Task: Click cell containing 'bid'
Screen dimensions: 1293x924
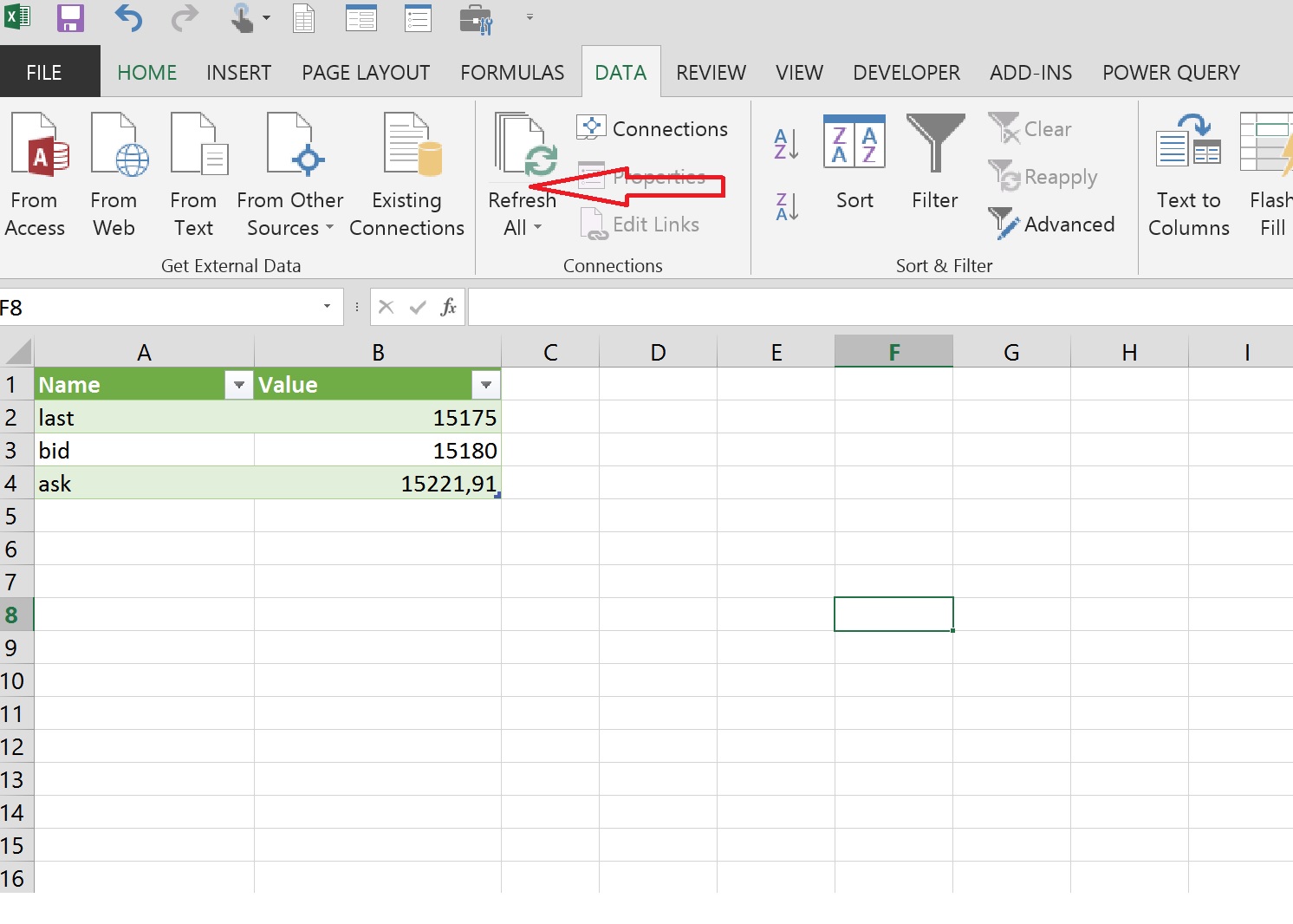Action: point(144,450)
